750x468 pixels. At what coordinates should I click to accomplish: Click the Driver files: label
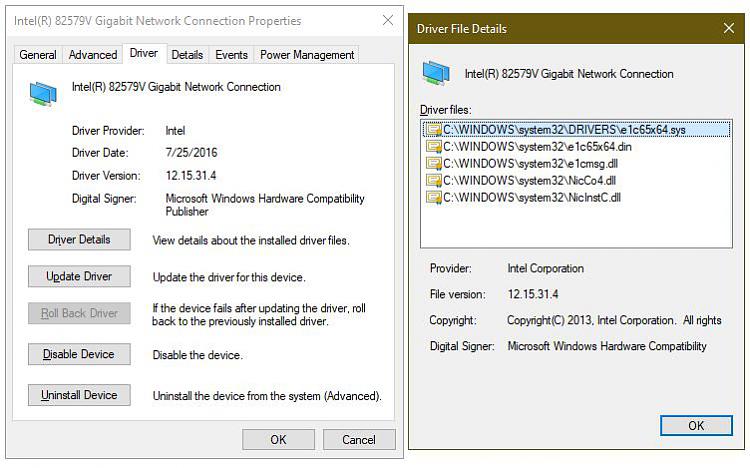[x=446, y=110]
